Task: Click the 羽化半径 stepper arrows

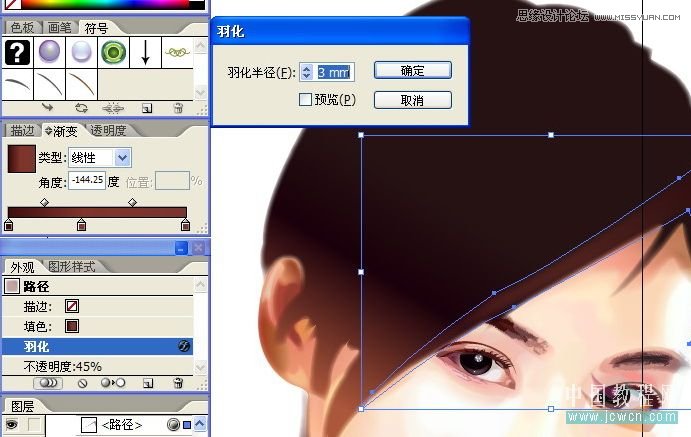Action: (306, 72)
